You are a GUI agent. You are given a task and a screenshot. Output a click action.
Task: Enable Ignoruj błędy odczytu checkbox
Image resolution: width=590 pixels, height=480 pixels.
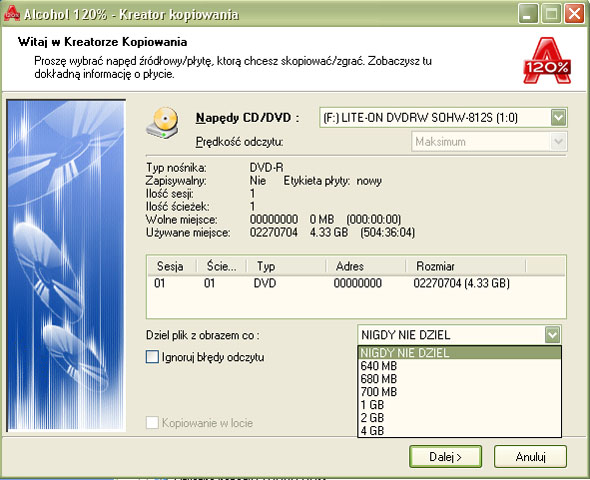[x=152, y=357]
